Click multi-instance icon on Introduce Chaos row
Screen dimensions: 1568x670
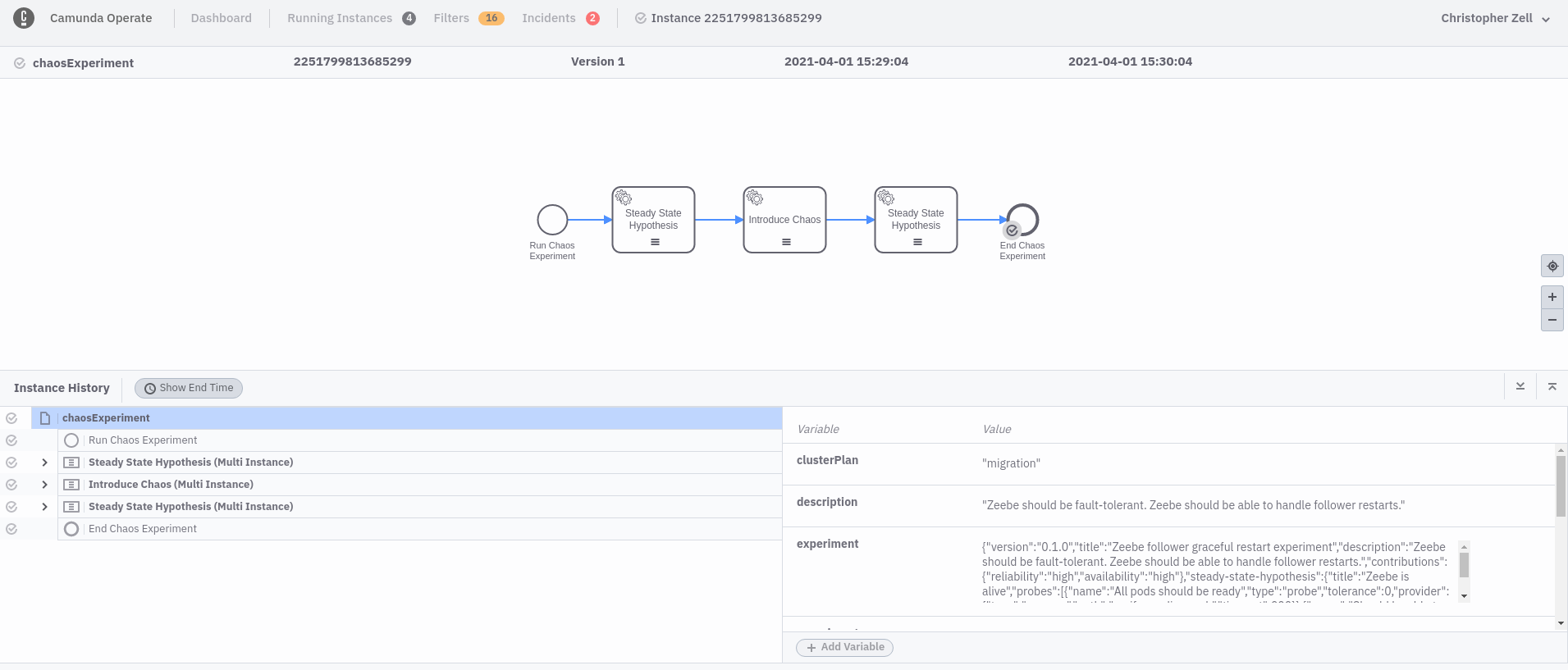pos(71,485)
